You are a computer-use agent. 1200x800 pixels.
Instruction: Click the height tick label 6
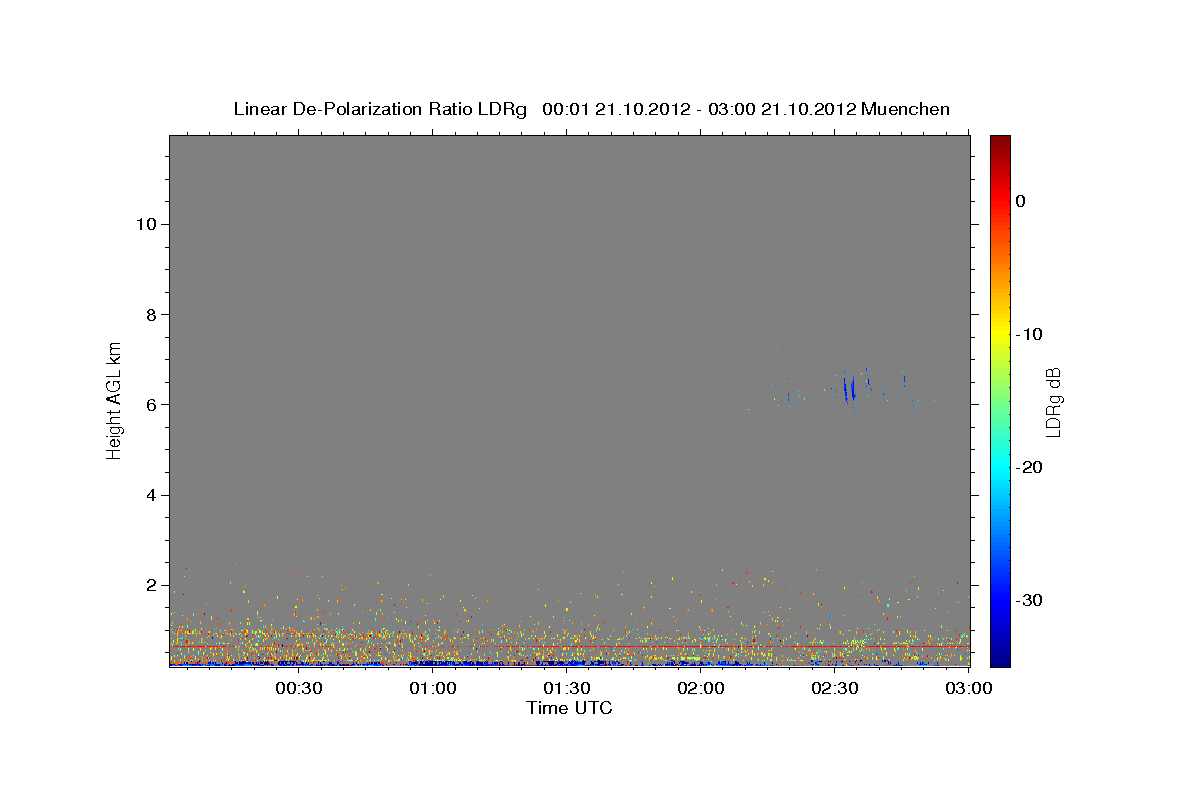tap(149, 405)
